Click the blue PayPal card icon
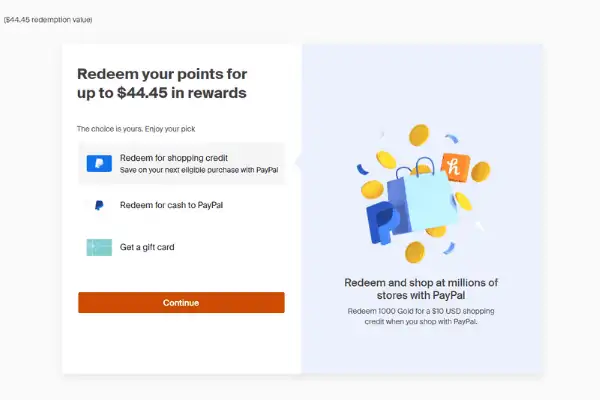This screenshot has width=600, height=400. click(x=99, y=163)
